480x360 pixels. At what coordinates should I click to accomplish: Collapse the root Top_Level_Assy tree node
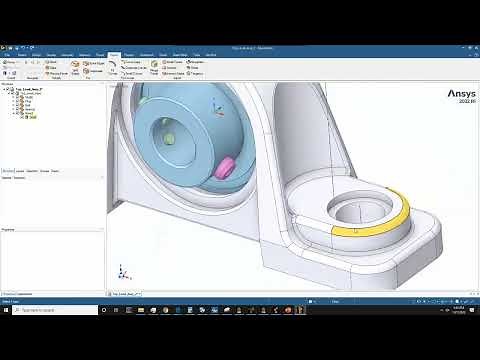(x=4, y=89)
